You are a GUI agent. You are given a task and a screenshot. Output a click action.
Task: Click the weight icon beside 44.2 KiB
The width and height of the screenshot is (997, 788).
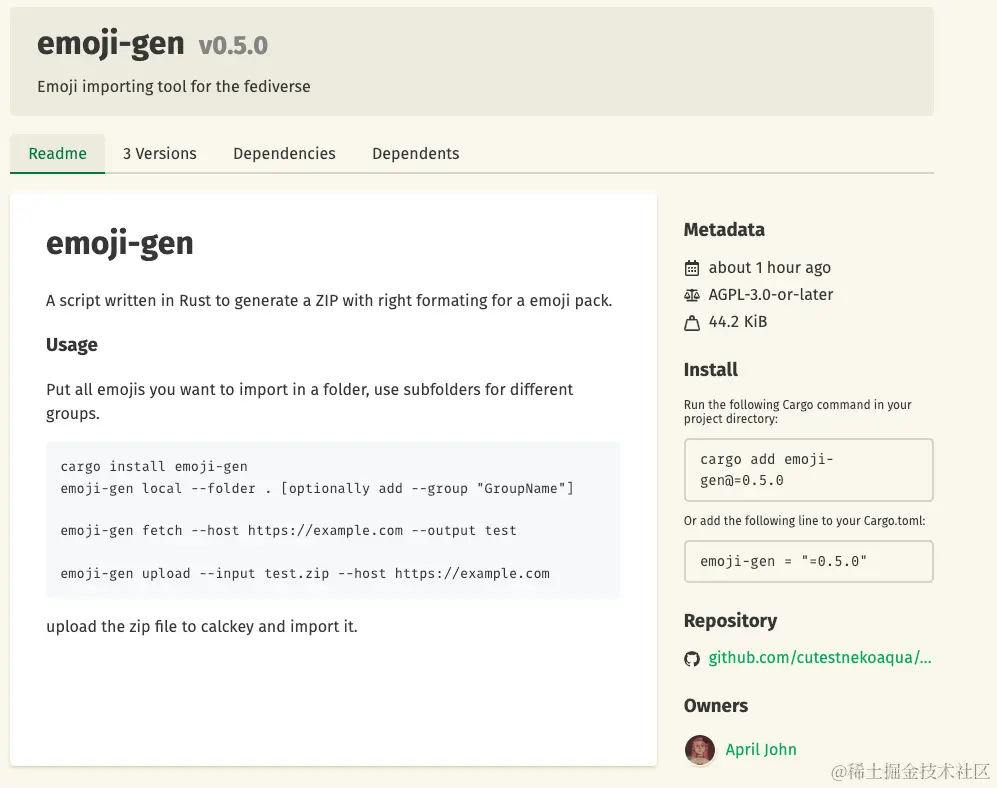[692, 323]
